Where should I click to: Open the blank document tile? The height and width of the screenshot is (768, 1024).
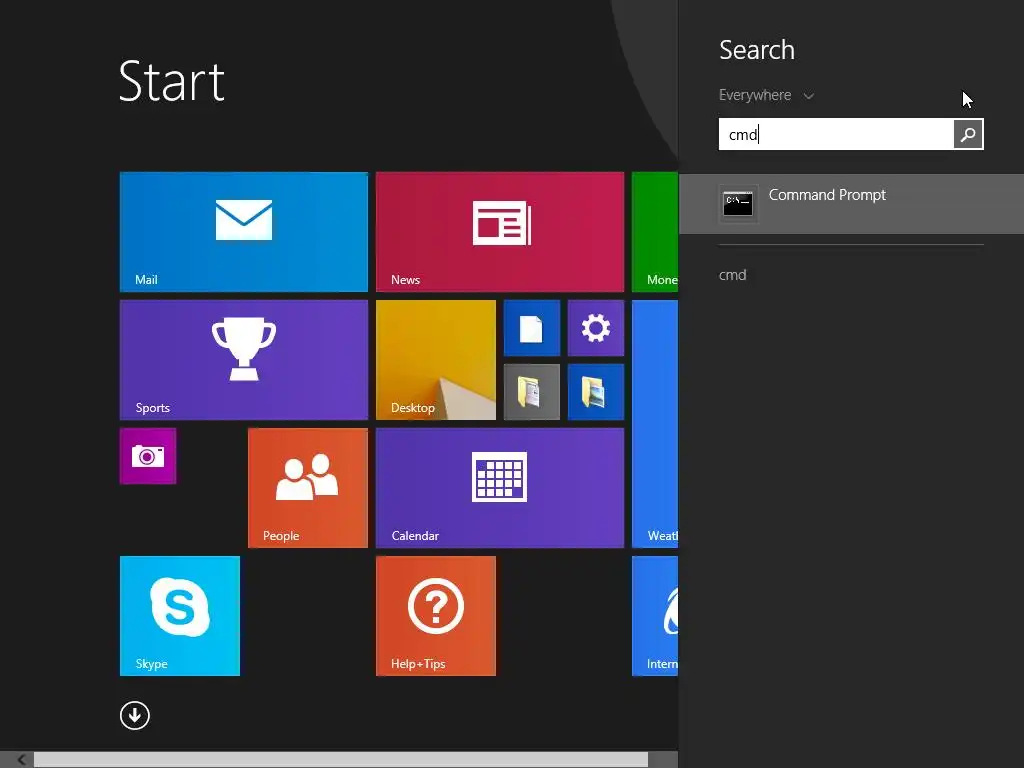532,328
